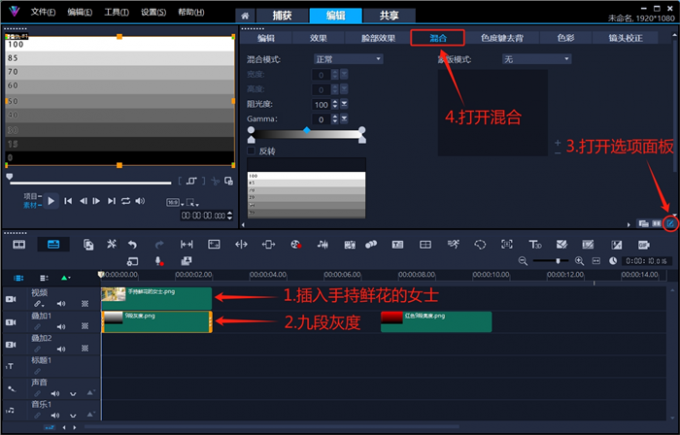Open the 混合 options tab

438,38
